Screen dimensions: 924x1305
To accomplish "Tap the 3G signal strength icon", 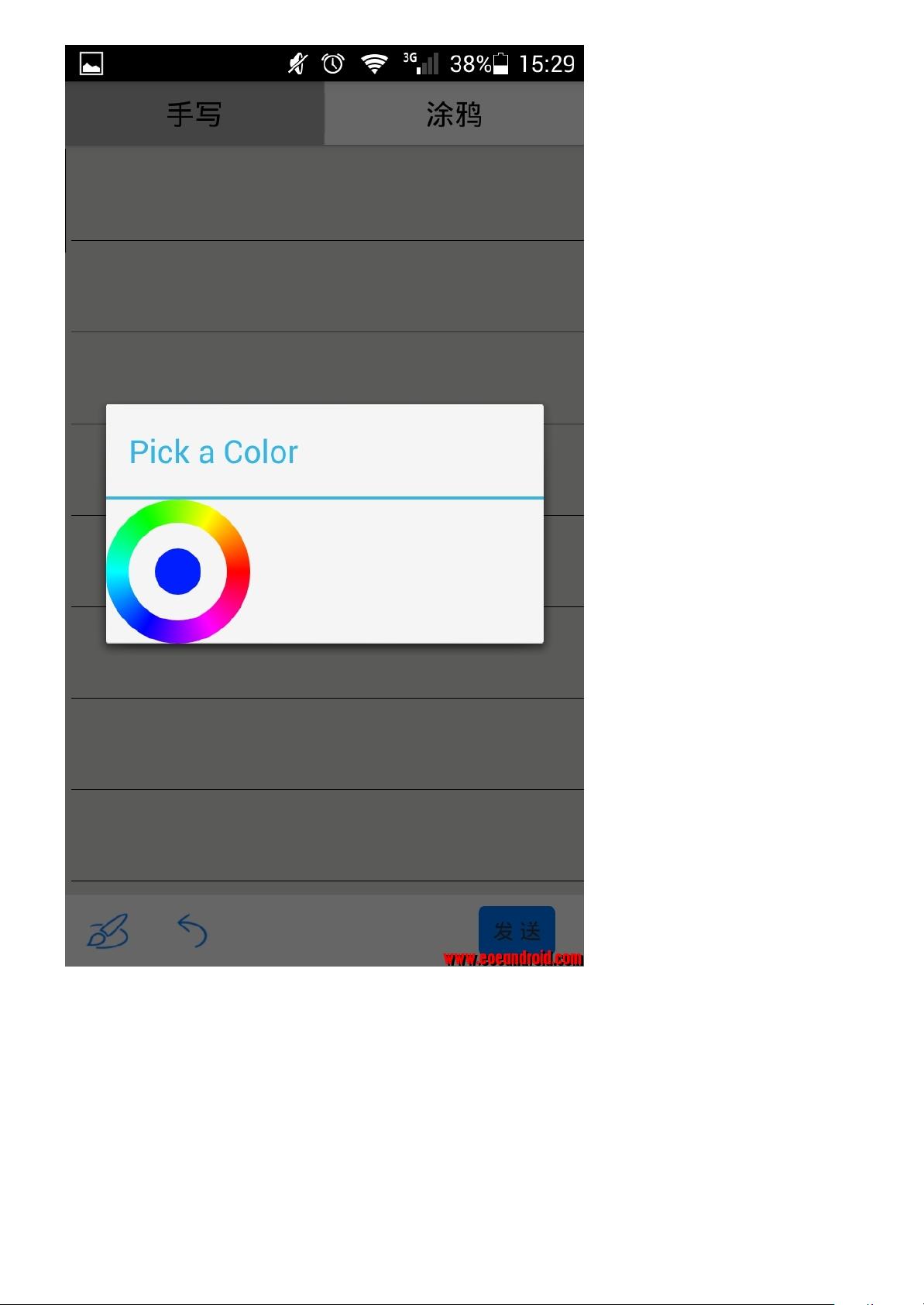I will point(421,64).
